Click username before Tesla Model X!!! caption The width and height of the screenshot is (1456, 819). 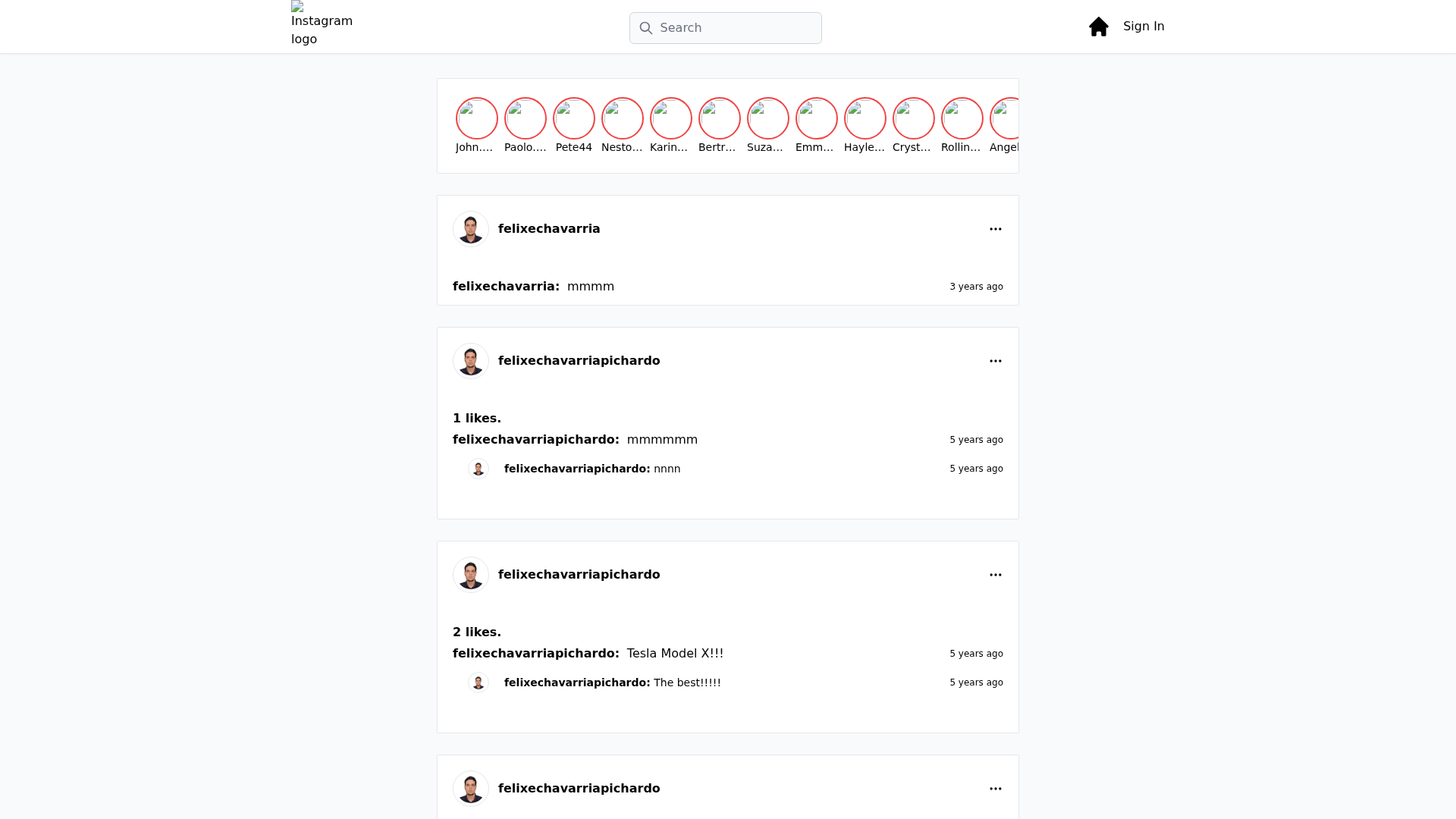[x=536, y=654]
